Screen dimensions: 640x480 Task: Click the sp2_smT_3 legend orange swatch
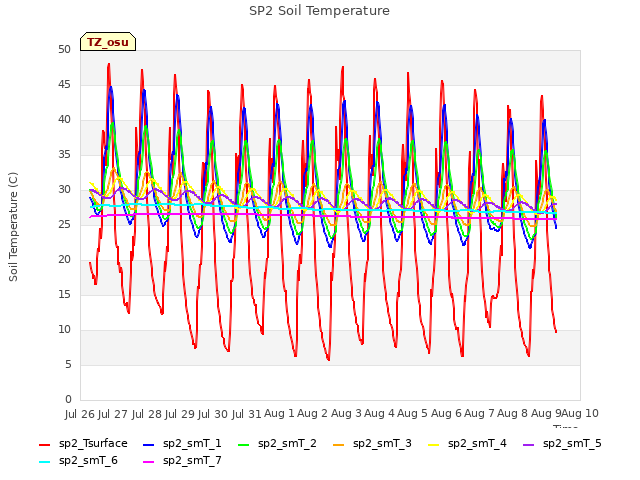tap(339, 444)
